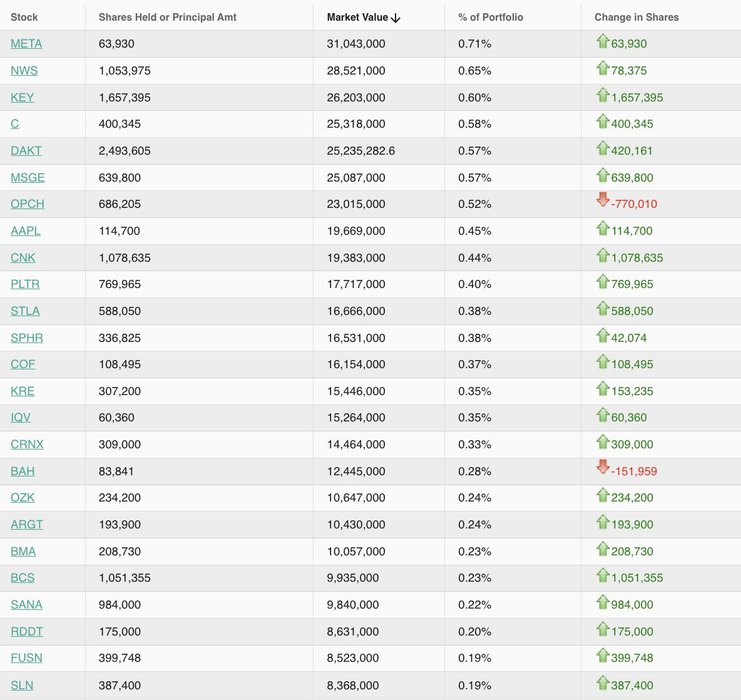Click the green up arrow for C row
The width and height of the screenshot is (741, 700).
(x=603, y=121)
